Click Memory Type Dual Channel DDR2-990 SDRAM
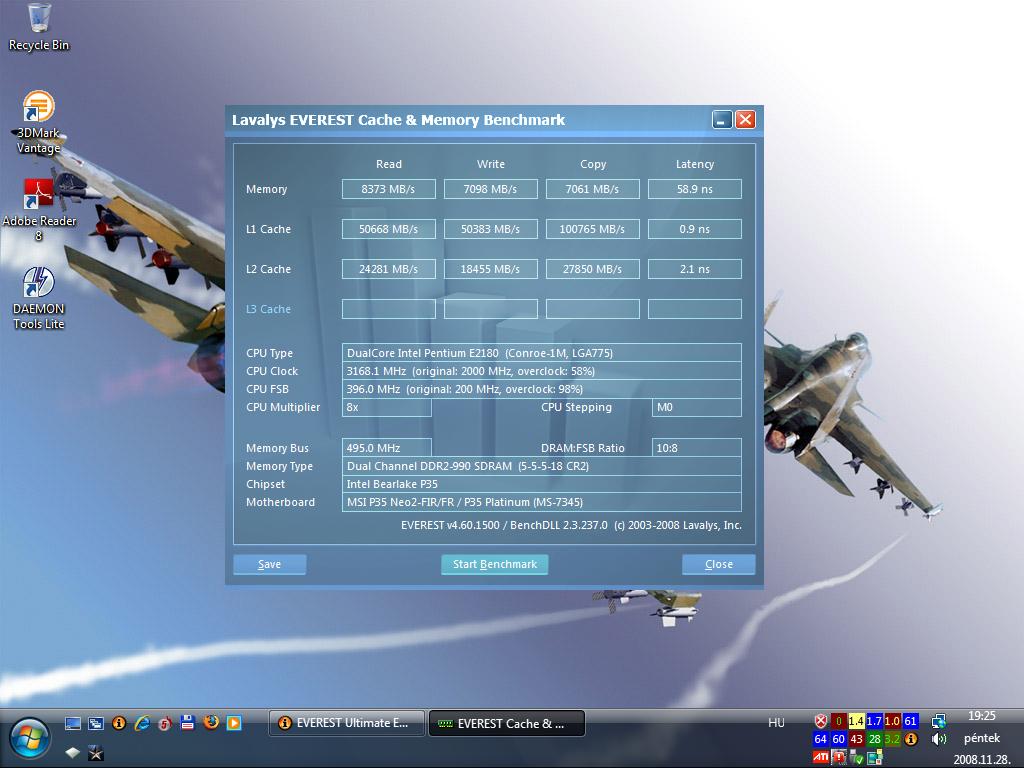This screenshot has height=768, width=1024. (541, 466)
